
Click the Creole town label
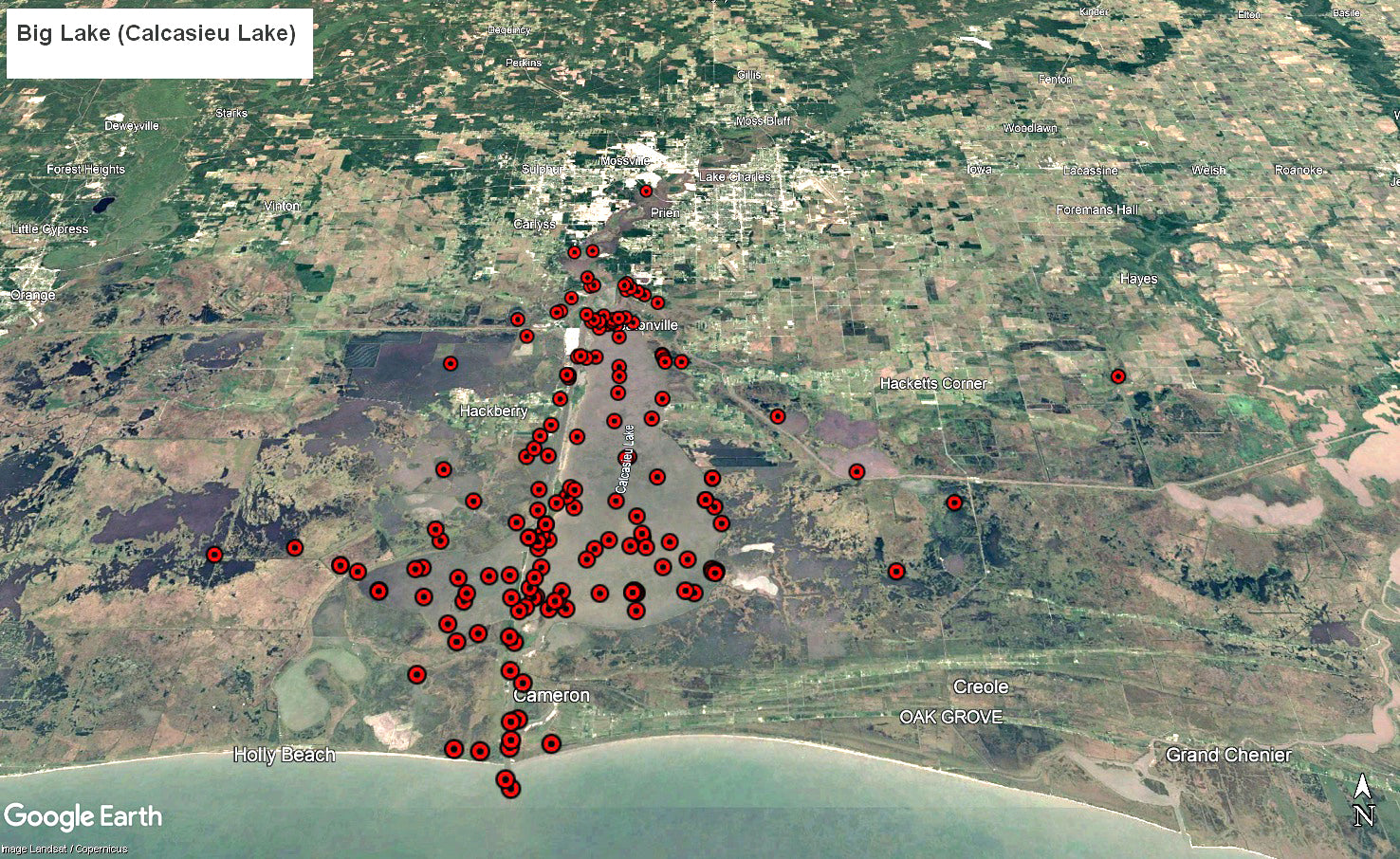(981, 686)
